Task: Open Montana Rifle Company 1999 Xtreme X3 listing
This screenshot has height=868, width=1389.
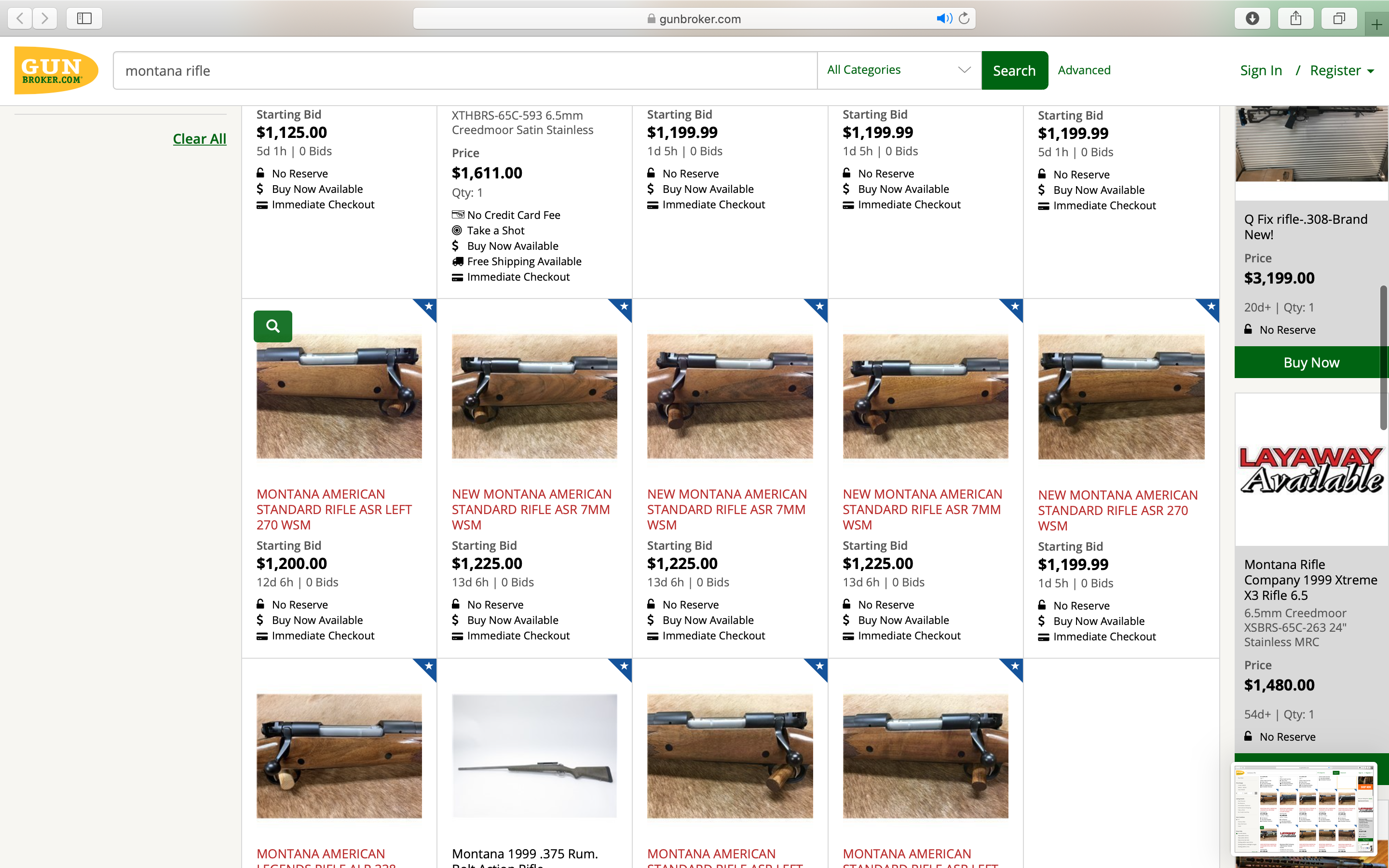Action: click(x=1310, y=580)
